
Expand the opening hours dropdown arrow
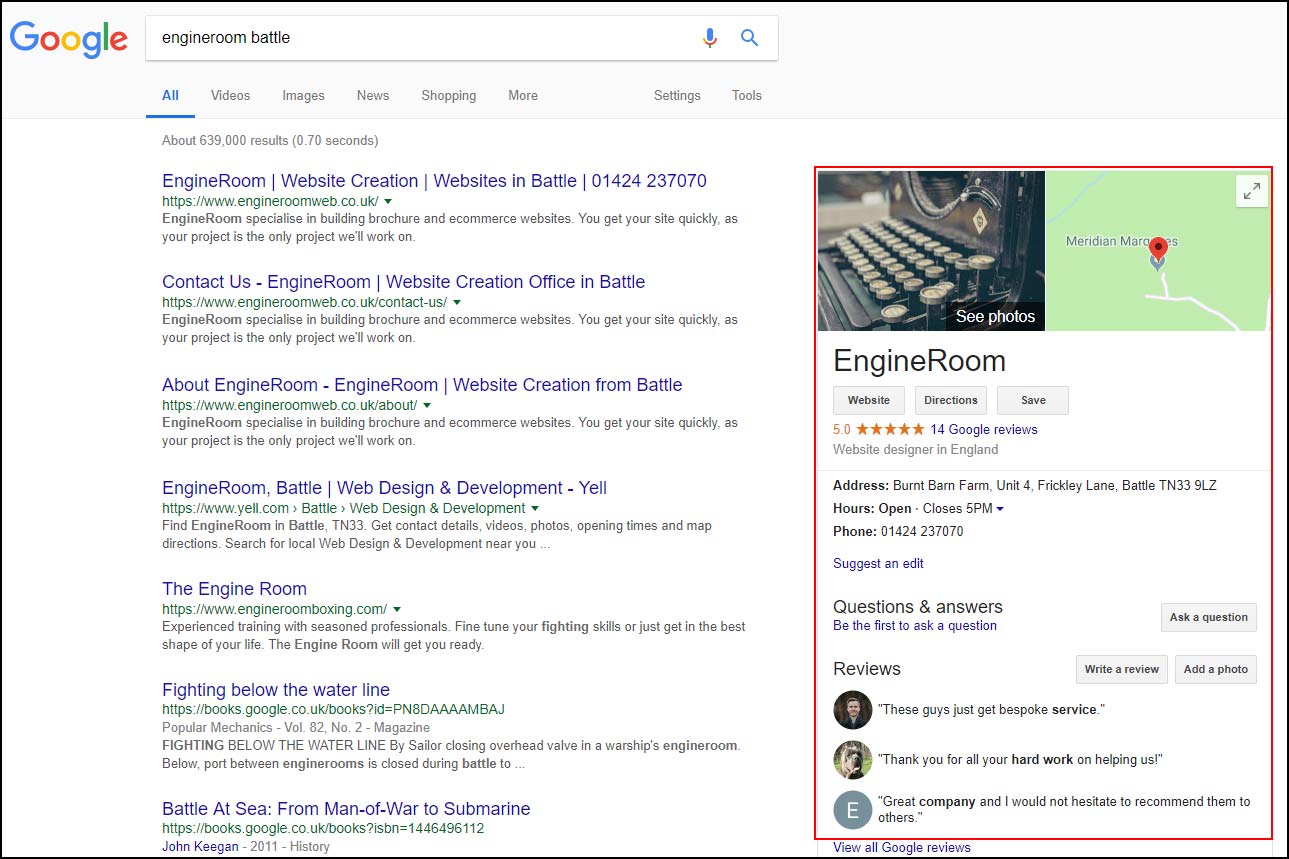click(1000, 509)
